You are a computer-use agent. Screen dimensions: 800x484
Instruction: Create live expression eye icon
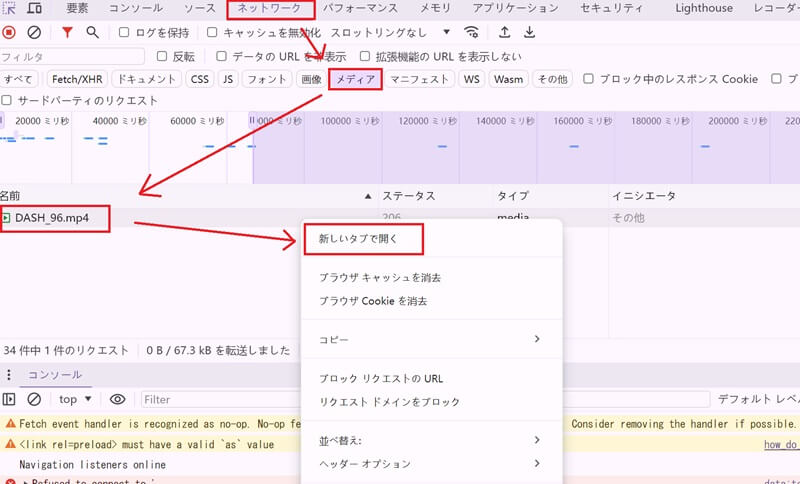coord(117,399)
